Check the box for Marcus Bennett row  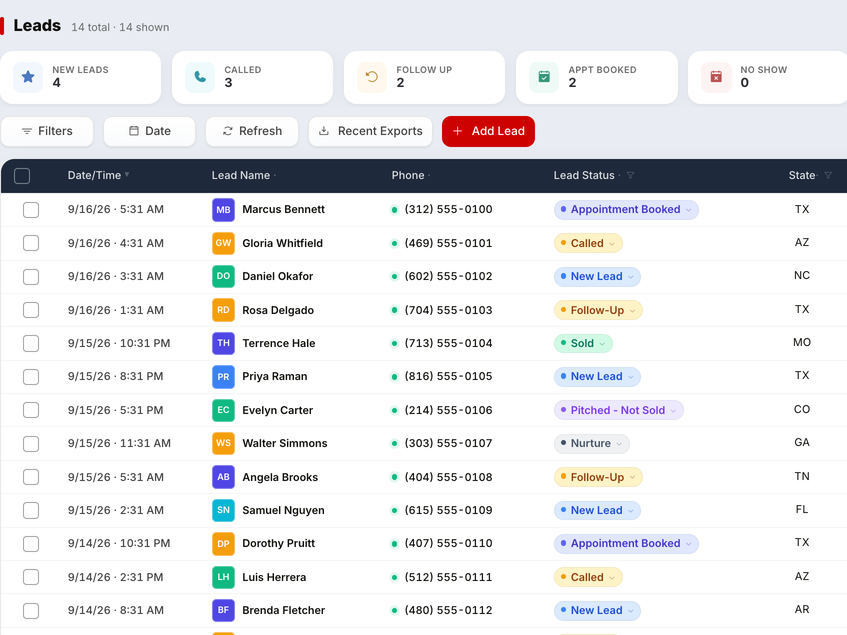(x=31, y=210)
